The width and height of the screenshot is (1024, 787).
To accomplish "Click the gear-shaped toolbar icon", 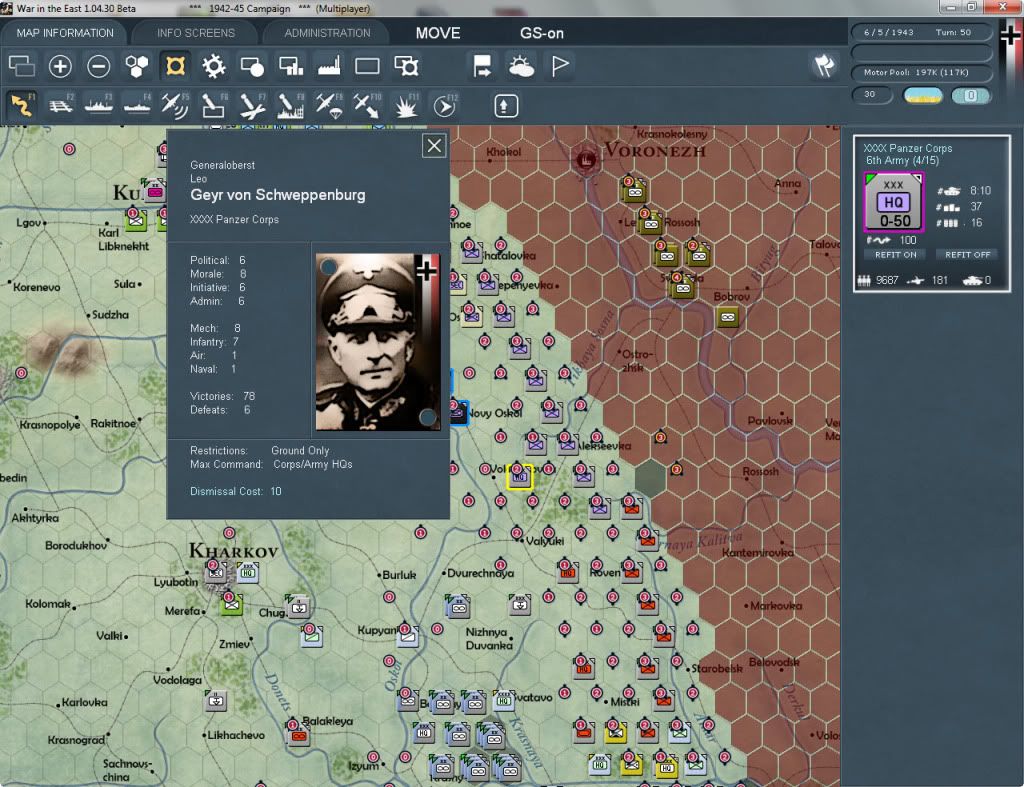I will (x=214, y=66).
